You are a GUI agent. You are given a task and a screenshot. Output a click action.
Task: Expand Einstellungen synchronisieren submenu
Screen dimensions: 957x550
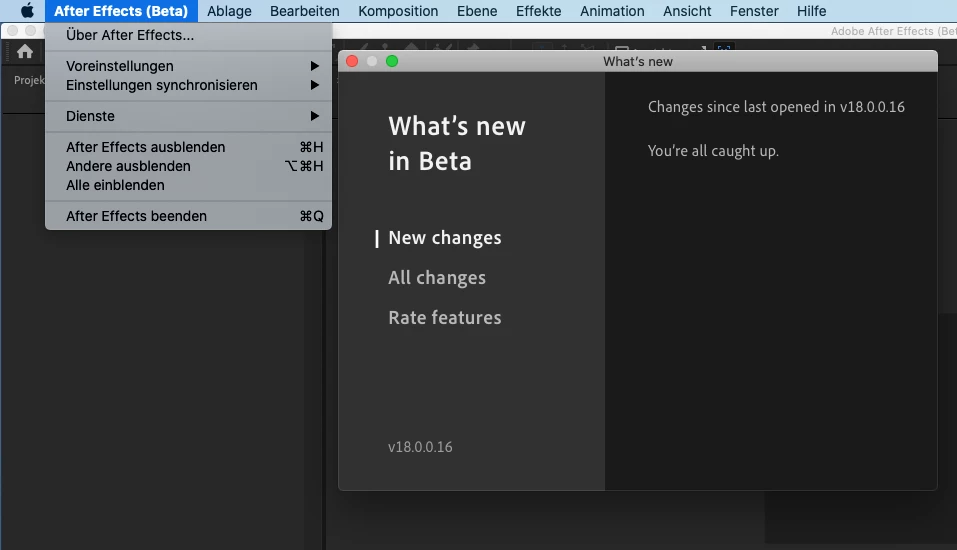pos(189,85)
